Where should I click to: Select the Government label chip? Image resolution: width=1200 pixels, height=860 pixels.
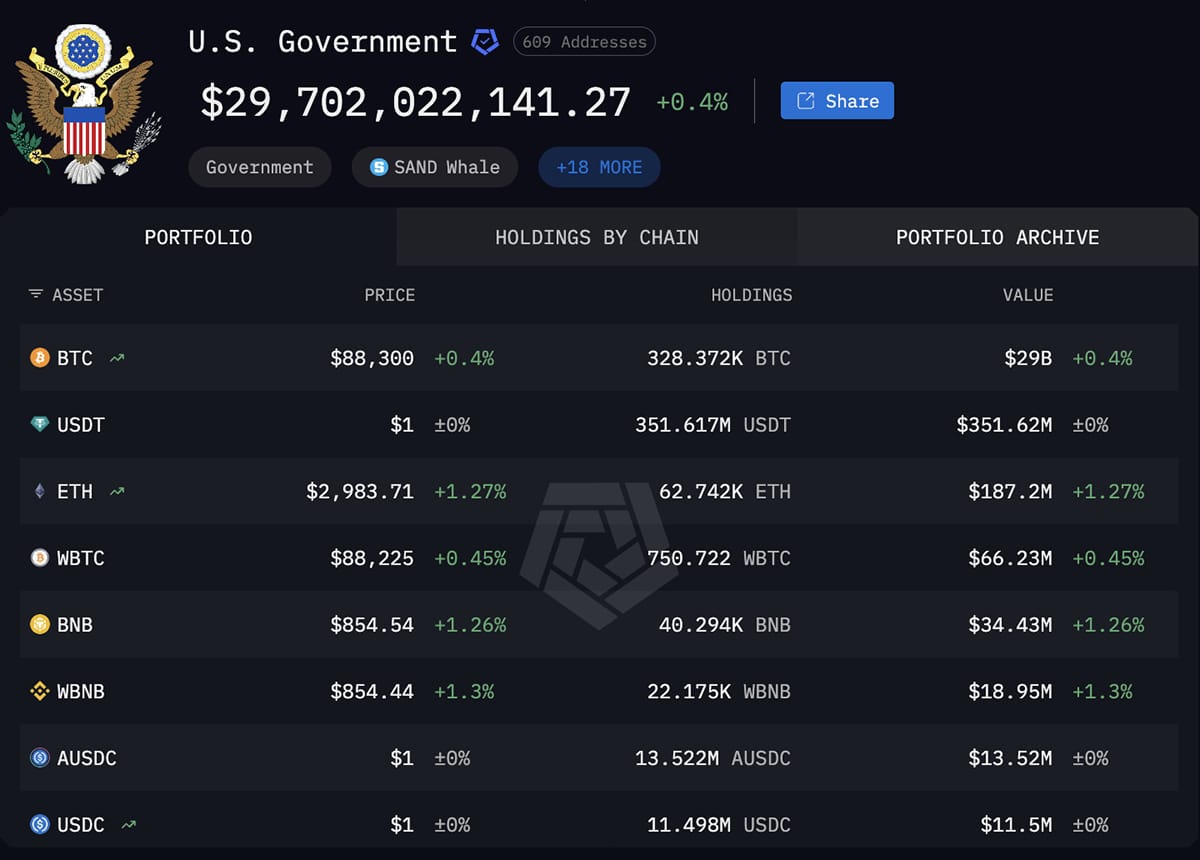point(259,167)
